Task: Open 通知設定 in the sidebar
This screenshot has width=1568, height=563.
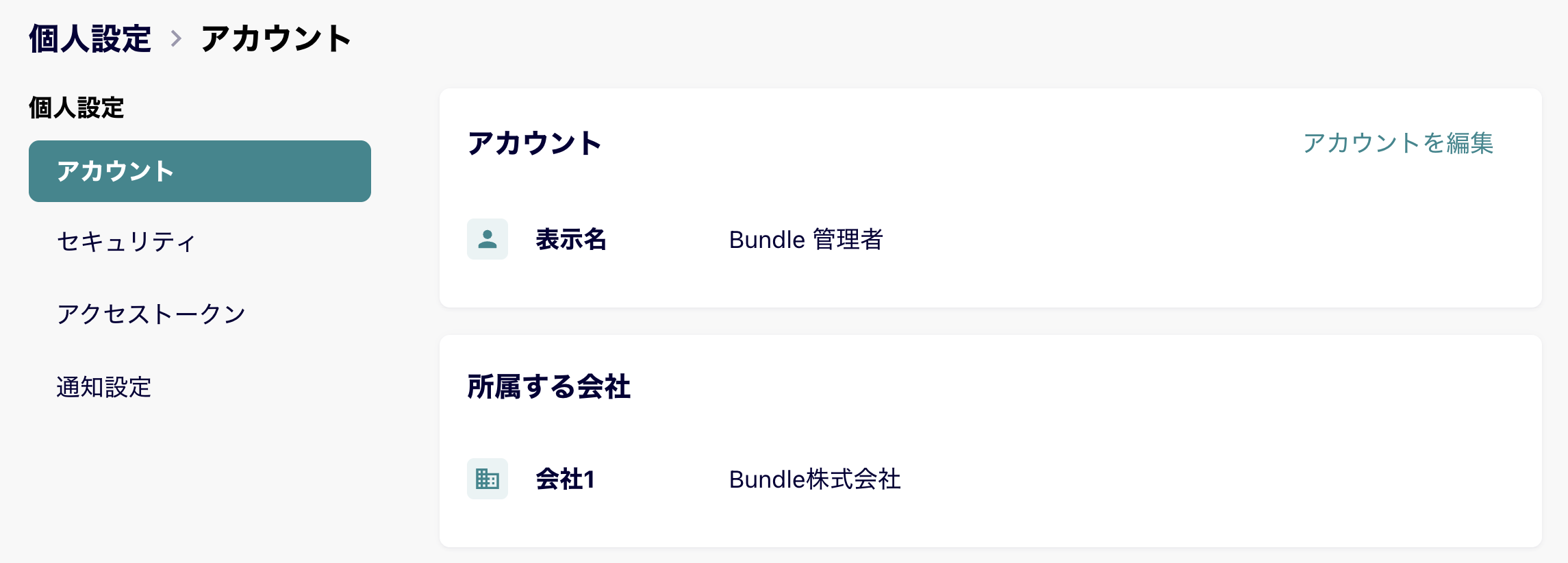Action: click(104, 387)
